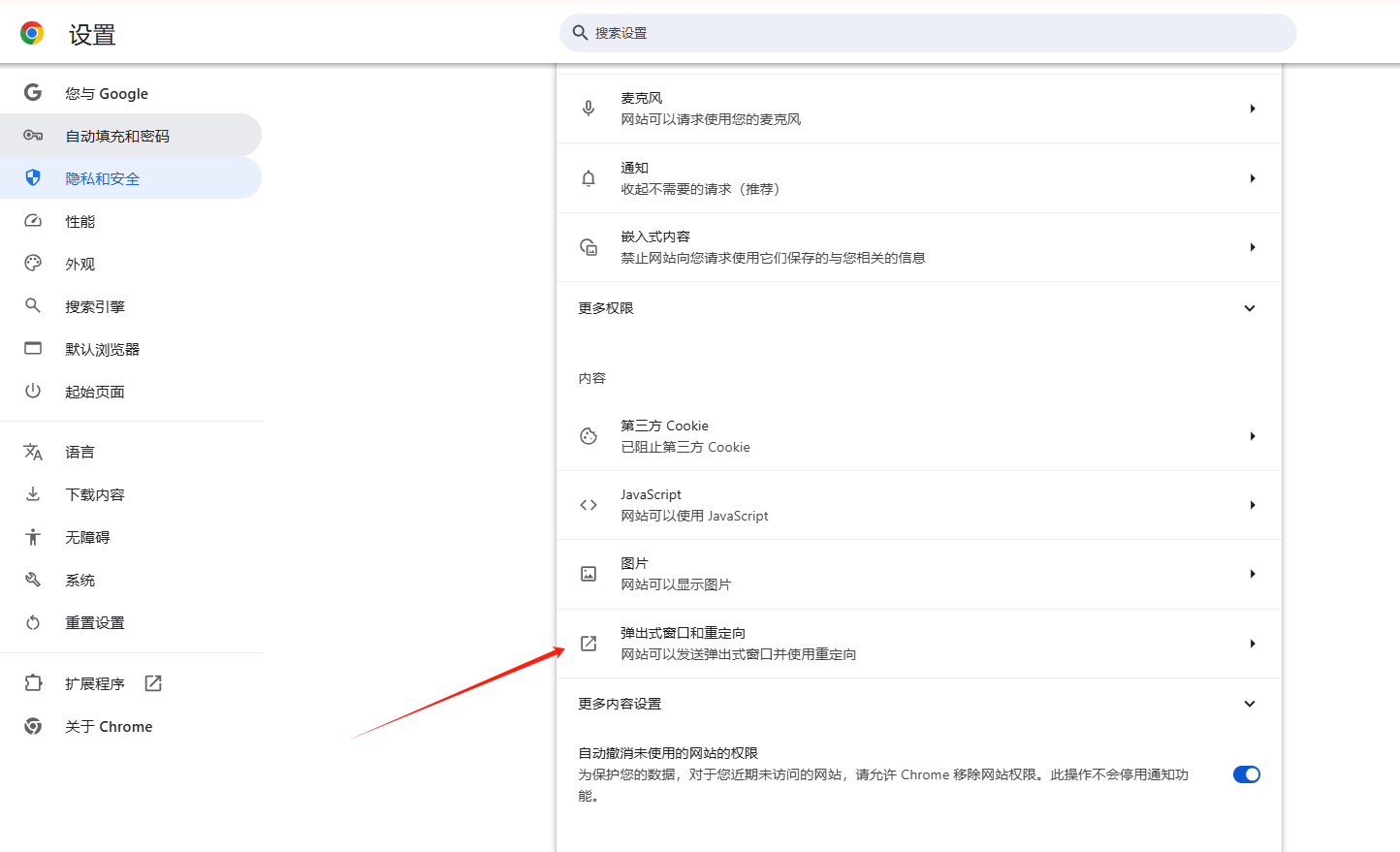Click 网站可以使用 JavaScript description

point(694,516)
